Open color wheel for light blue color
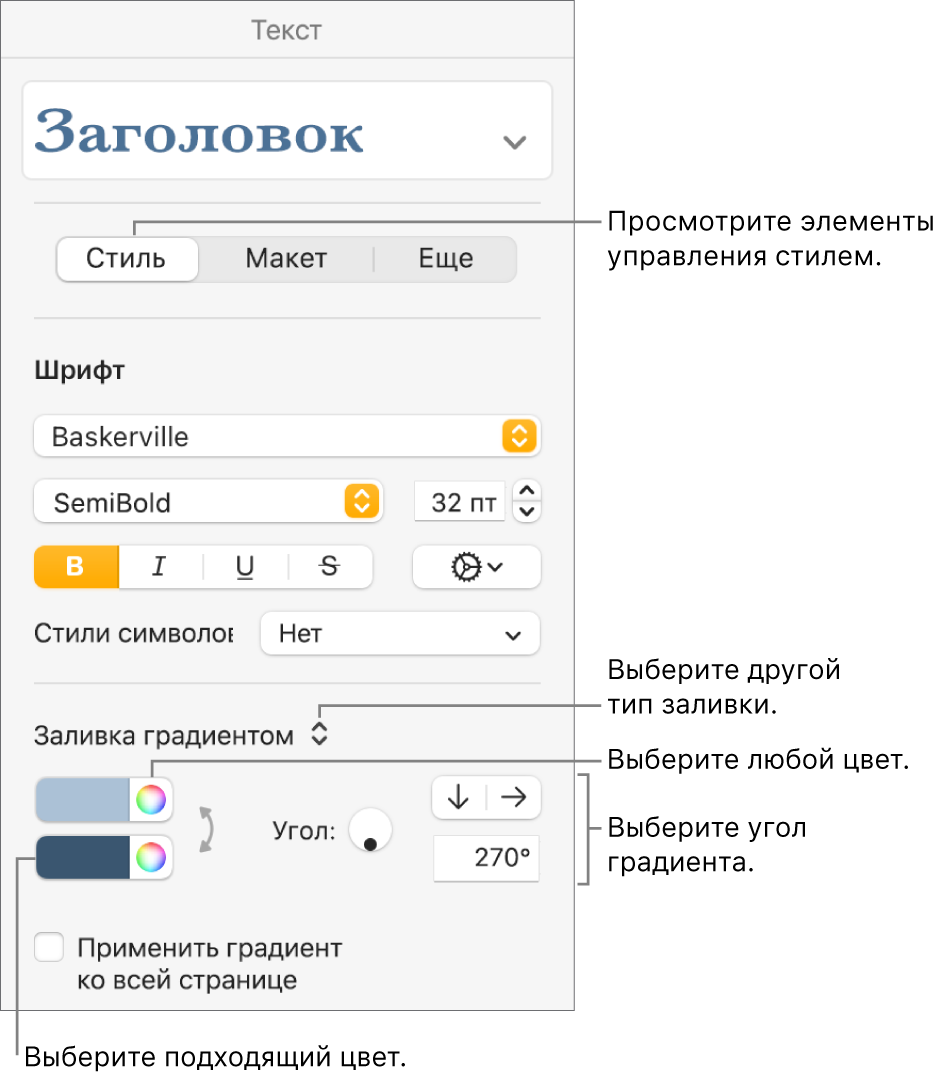This screenshot has height=1075, width=944. (x=151, y=799)
